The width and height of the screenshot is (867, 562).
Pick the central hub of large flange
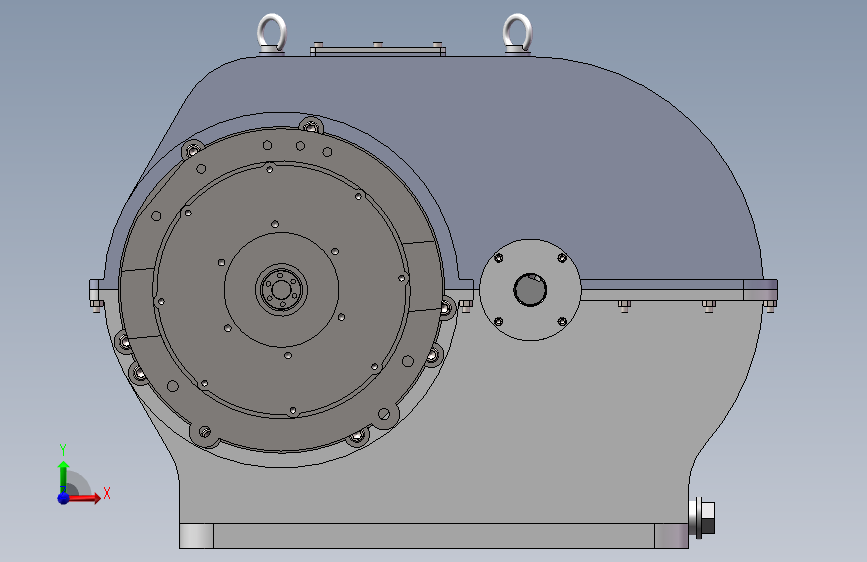click(x=281, y=290)
